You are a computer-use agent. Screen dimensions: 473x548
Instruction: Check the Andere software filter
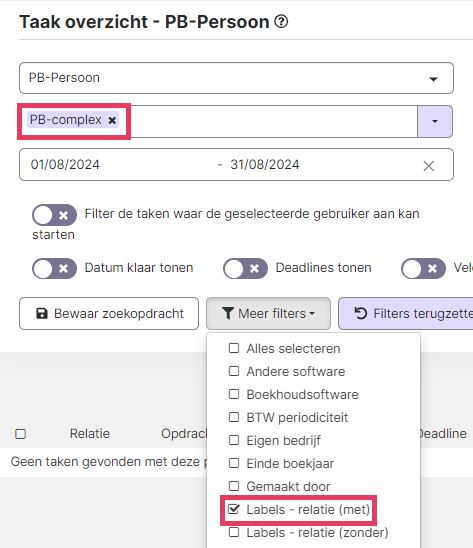(234, 371)
